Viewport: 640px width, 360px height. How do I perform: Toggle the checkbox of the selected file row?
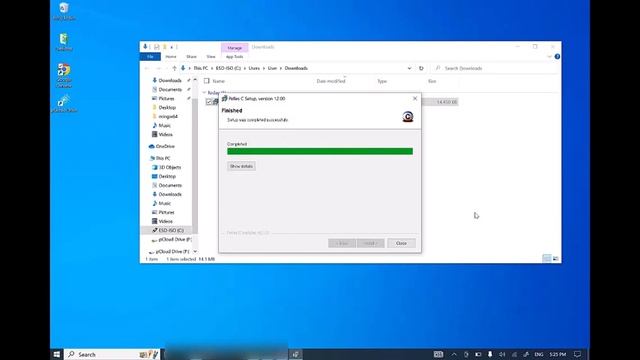click(209, 102)
